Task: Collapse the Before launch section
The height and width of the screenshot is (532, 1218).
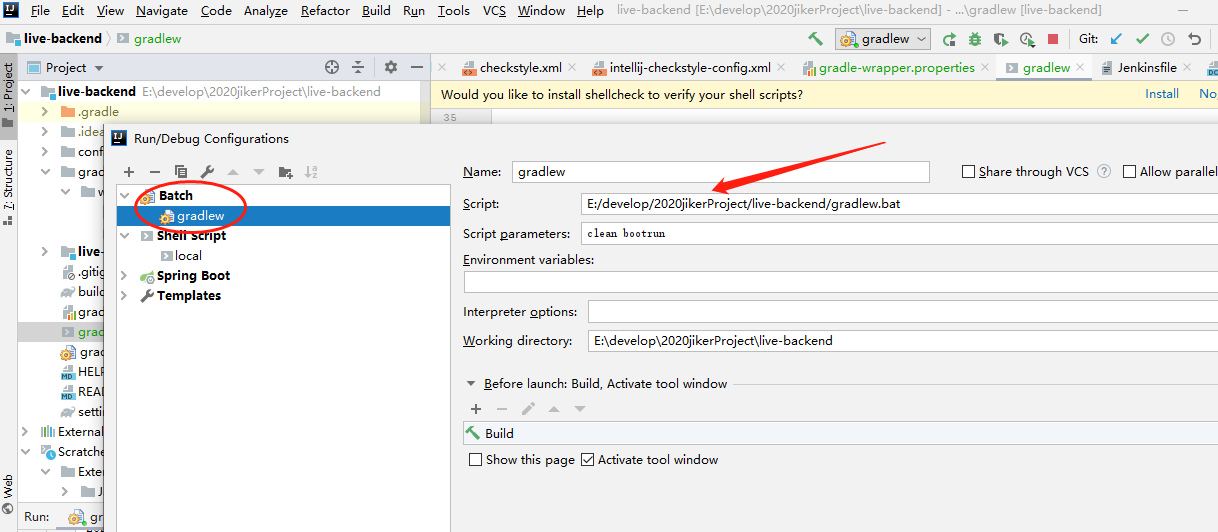Action: click(471, 384)
